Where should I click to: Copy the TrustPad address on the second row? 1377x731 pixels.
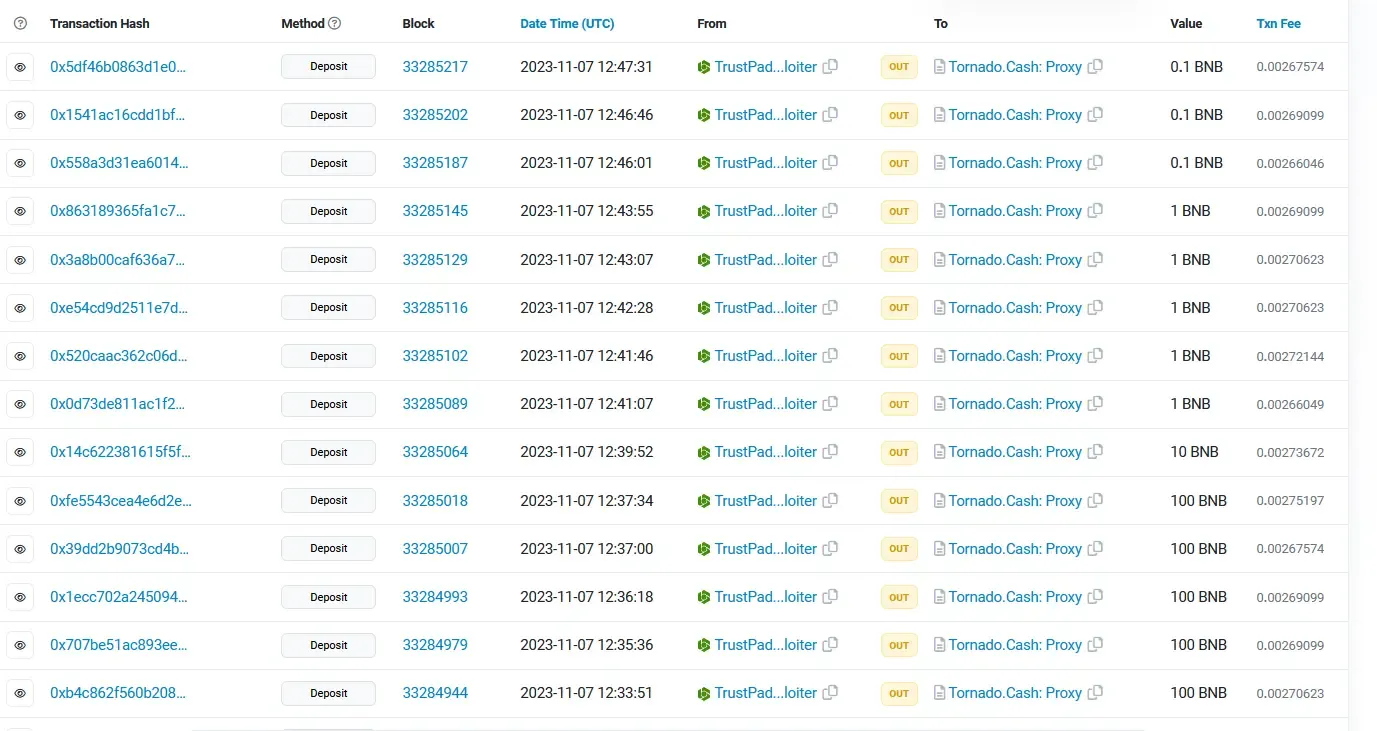[x=830, y=115]
